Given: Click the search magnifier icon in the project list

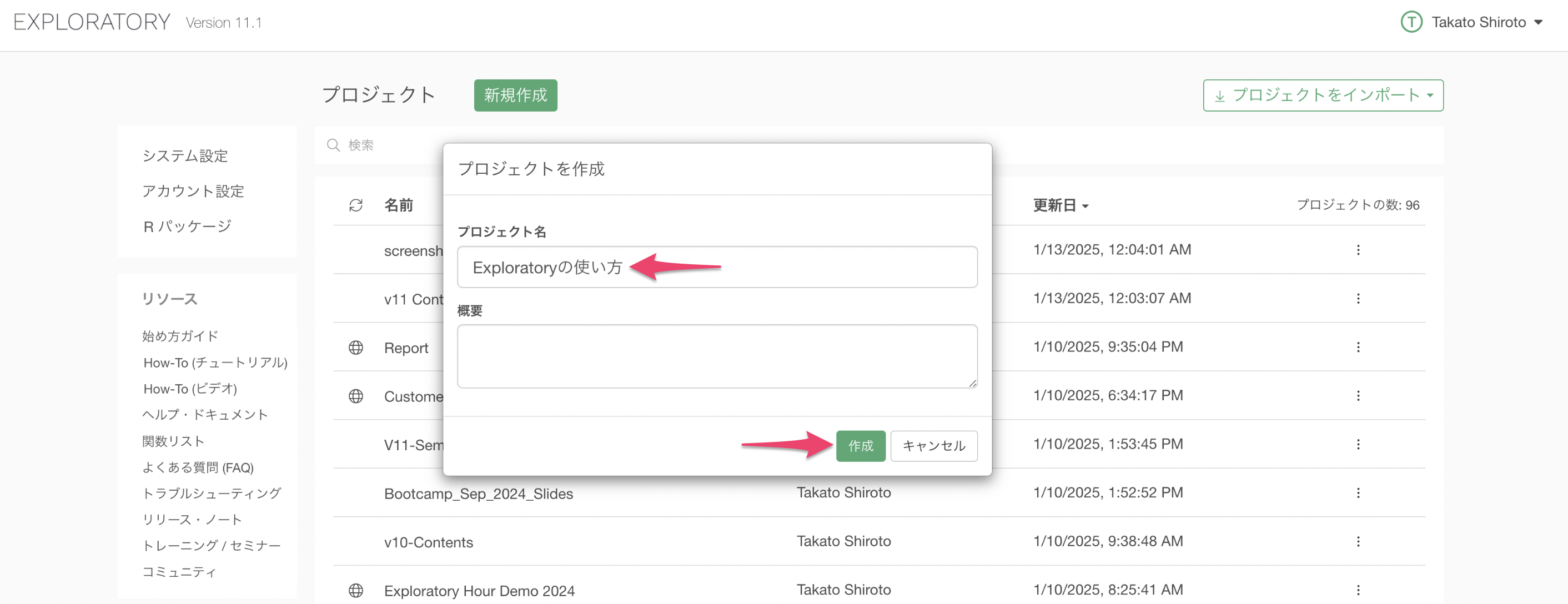Looking at the screenshot, I should (334, 145).
